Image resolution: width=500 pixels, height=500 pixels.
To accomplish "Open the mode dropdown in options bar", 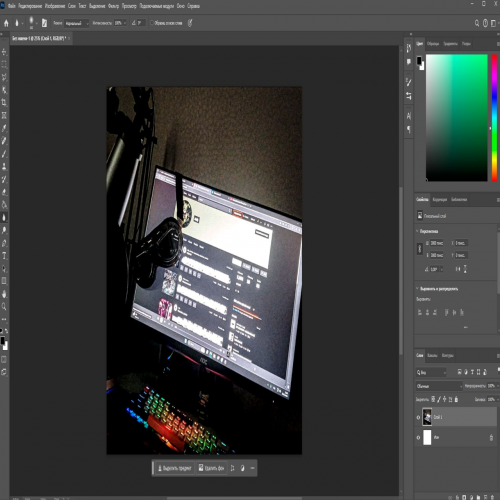I will 76,23.
